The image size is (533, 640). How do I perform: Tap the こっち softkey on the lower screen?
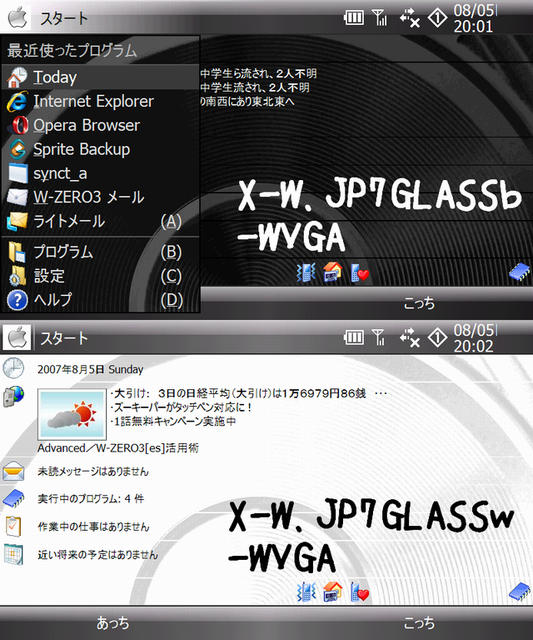pyautogui.click(x=419, y=623)
